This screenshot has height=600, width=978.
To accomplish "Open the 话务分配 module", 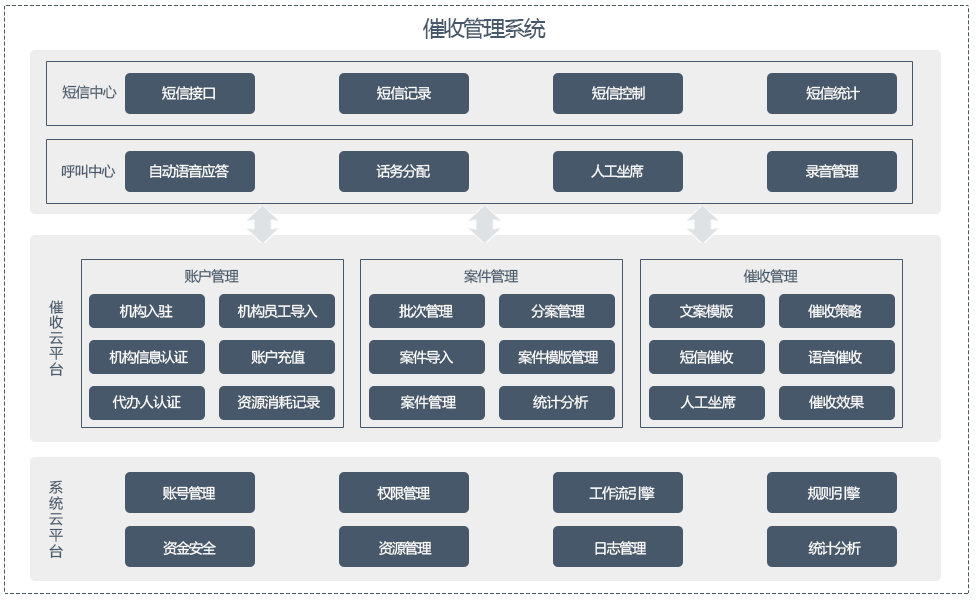I will (404, 171).
